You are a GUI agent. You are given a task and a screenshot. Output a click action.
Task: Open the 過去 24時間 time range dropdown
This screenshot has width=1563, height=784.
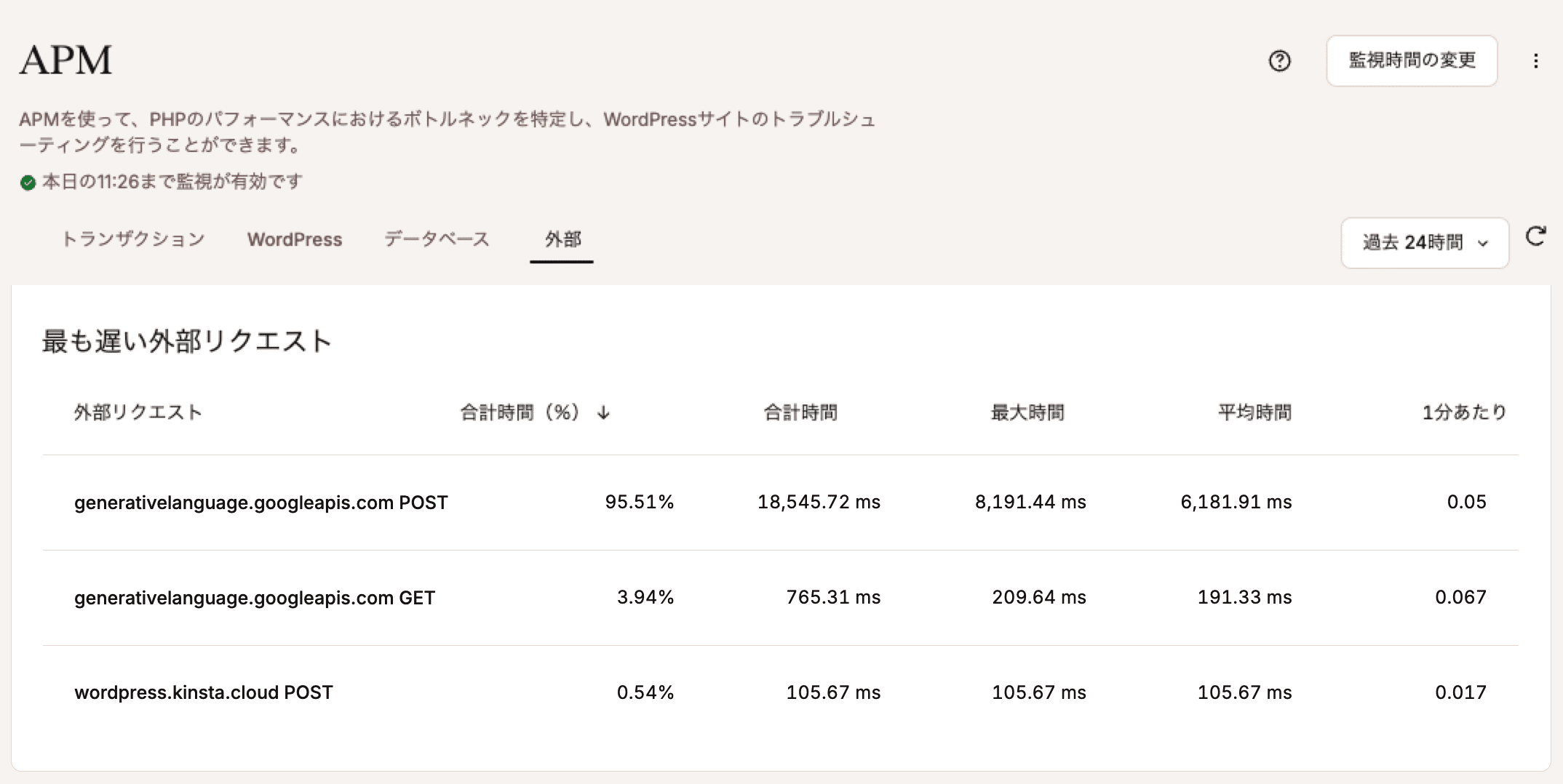click(x=1425, y=242)
